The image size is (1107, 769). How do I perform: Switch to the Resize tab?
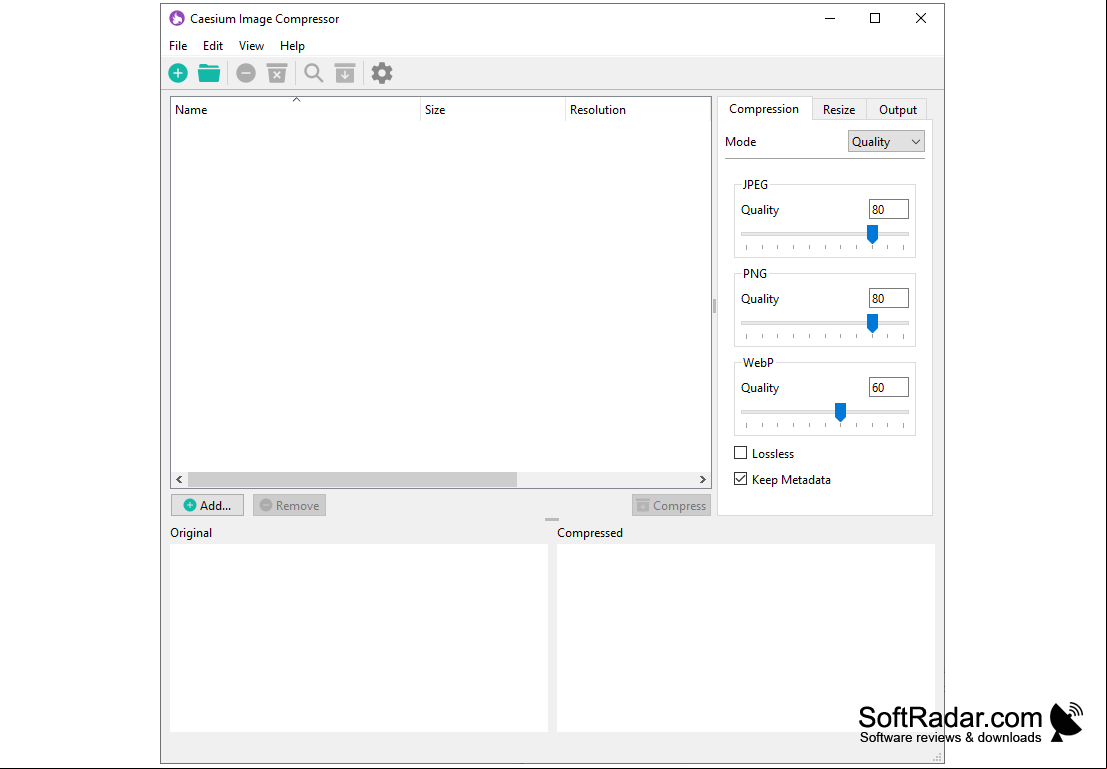pyautogui.click(x=839, y=109)
